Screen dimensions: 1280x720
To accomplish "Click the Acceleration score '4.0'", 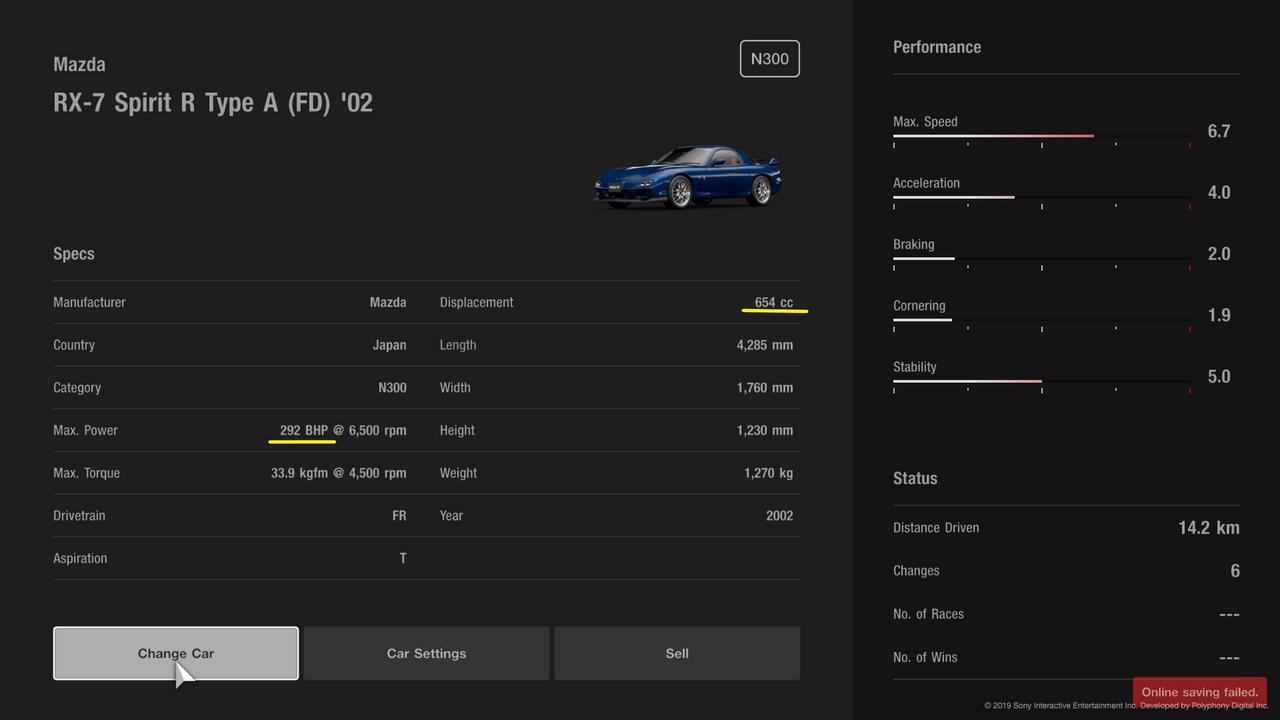I will click(x=1219, y=192).
